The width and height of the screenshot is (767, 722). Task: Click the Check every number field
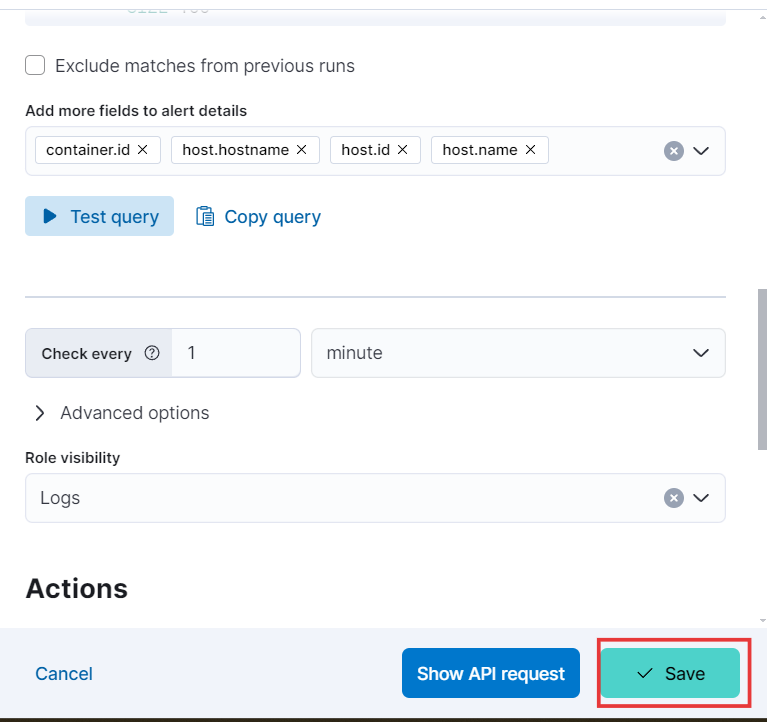coord(236,353)
